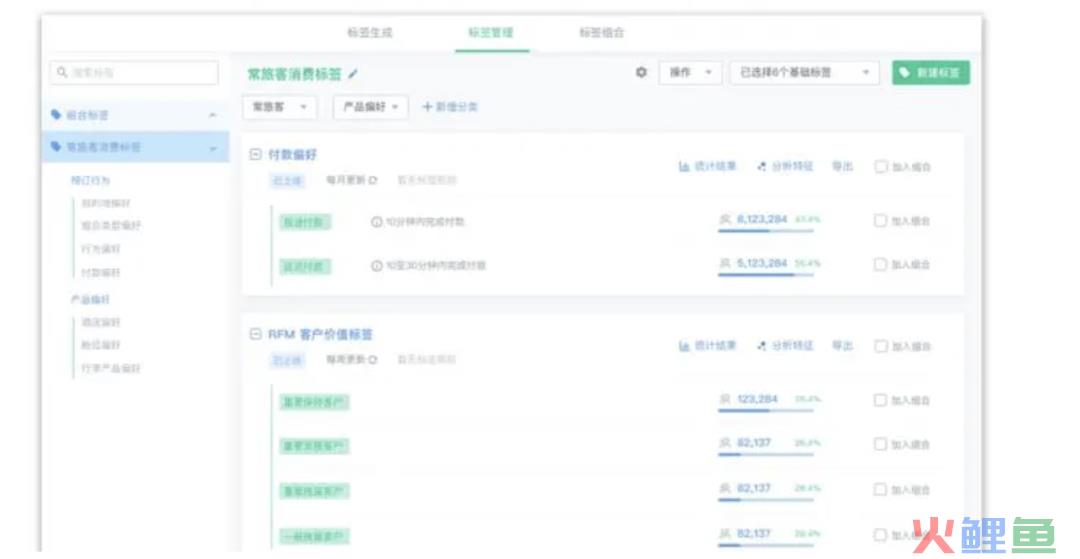Click the 123,284 count value
1080x559 pixels.
(x=757, y=399)
